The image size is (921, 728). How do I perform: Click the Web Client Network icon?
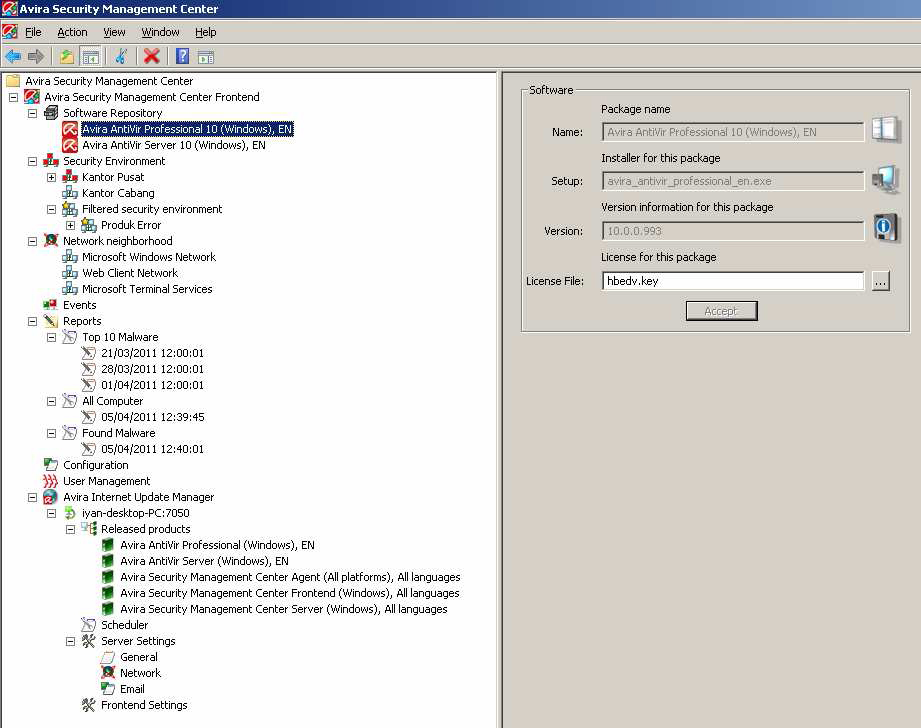tap(70, 273)
